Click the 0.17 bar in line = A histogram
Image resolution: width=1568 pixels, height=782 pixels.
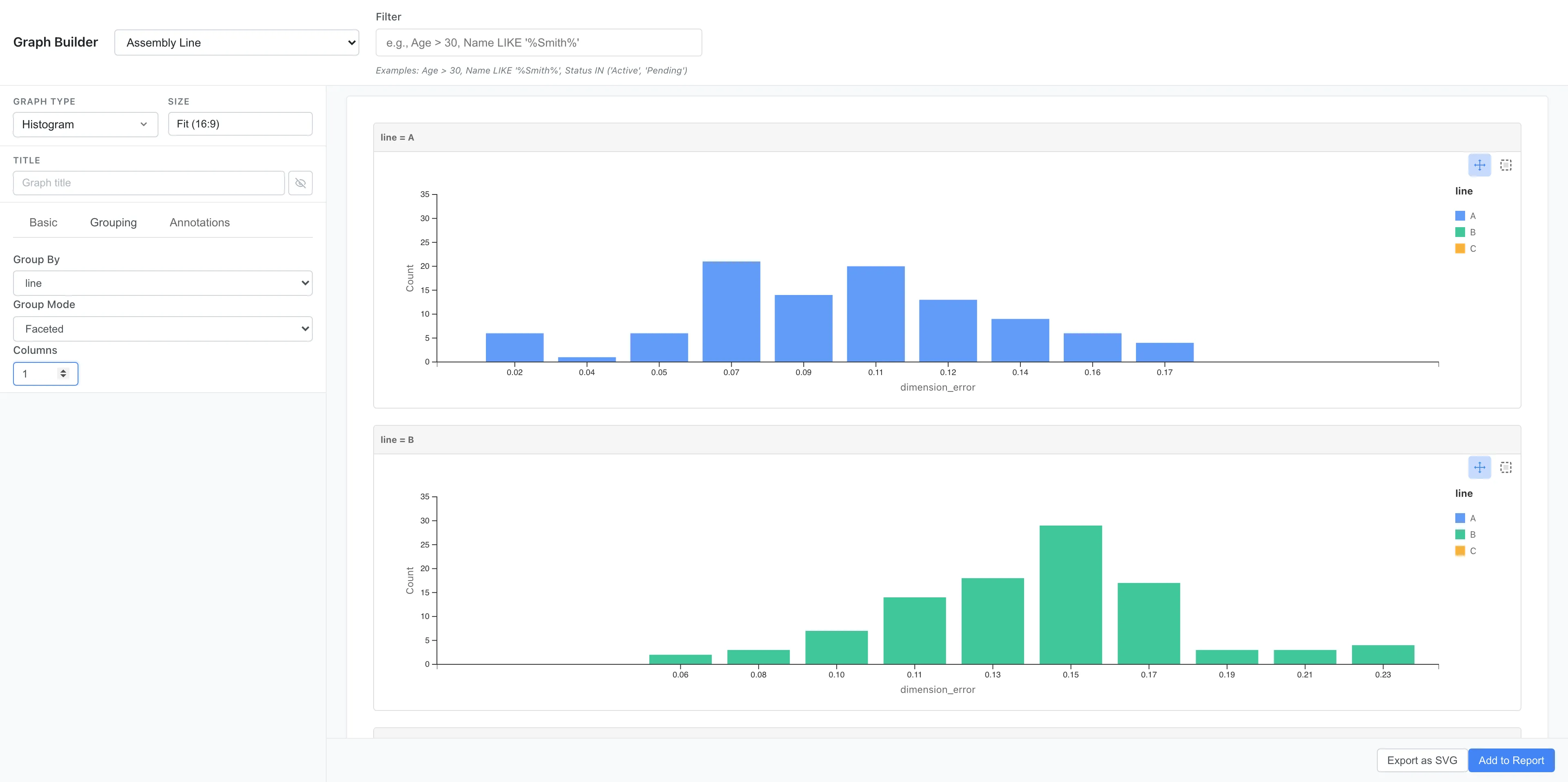(1165, 353)
